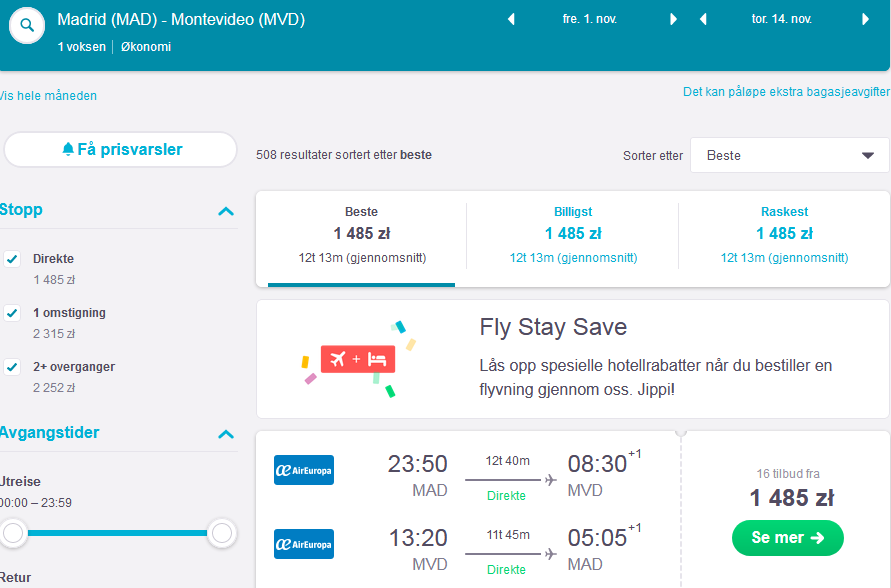Select the Raskest results tab
Image resolution: width=891 pixels, height=588 pixels.
point(784,235)
